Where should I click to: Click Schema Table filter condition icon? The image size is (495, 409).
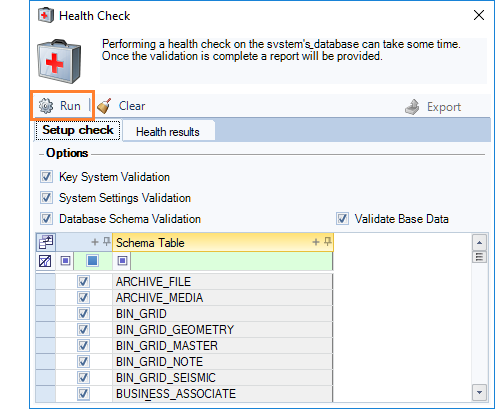click(122, 261)
